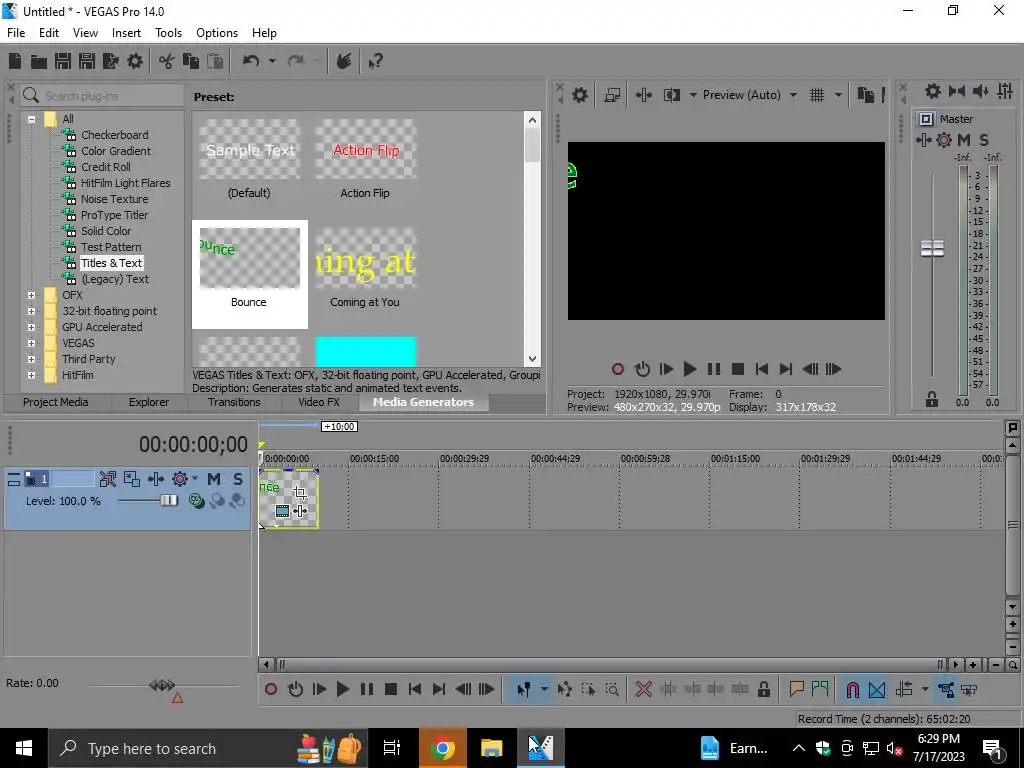Insert a marker using speech bubble icon
This screenshot has width=1024, height=768.
(796, 689)
